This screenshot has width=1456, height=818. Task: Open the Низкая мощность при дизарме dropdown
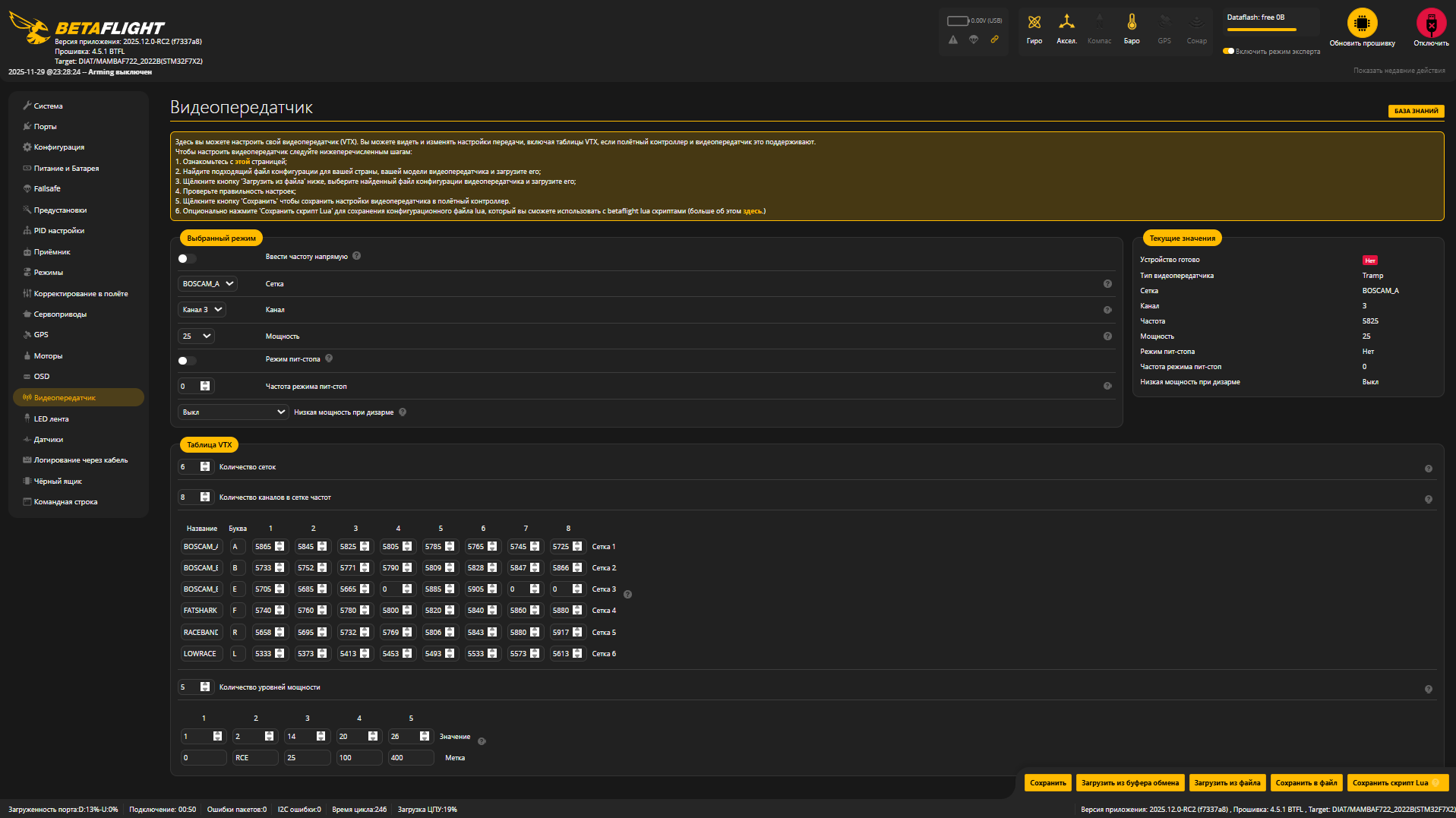[232, 411]
